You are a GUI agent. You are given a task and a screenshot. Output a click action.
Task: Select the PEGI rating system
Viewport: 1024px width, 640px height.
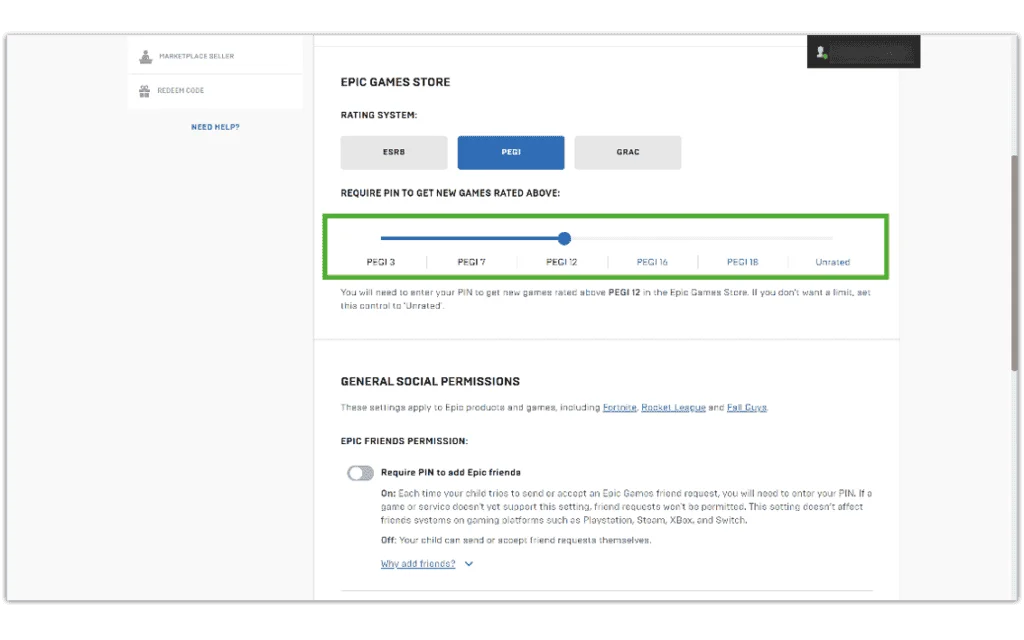point(511,152)
